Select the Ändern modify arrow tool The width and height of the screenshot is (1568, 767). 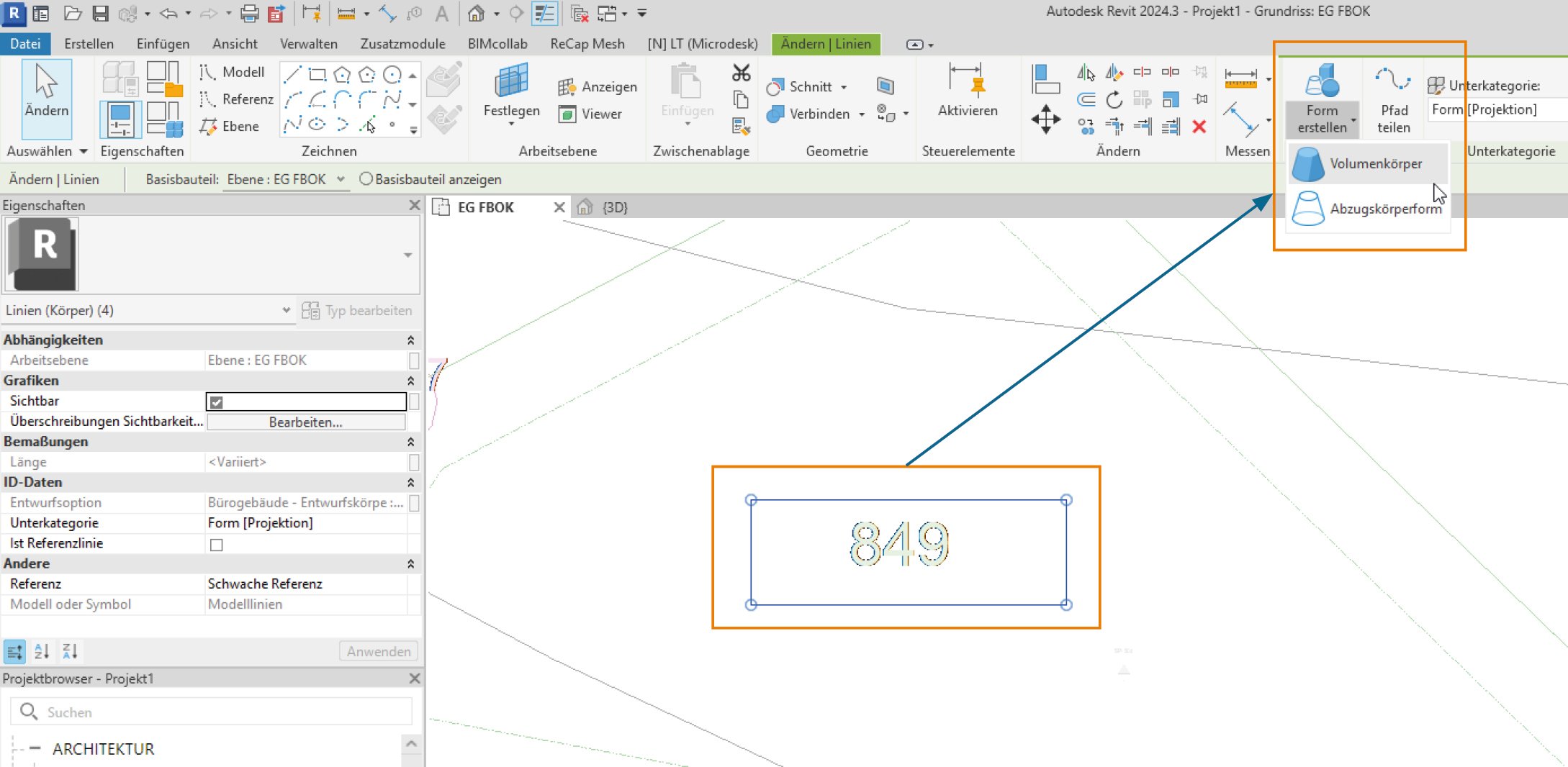pyautogui.click(x=47, y=99)
